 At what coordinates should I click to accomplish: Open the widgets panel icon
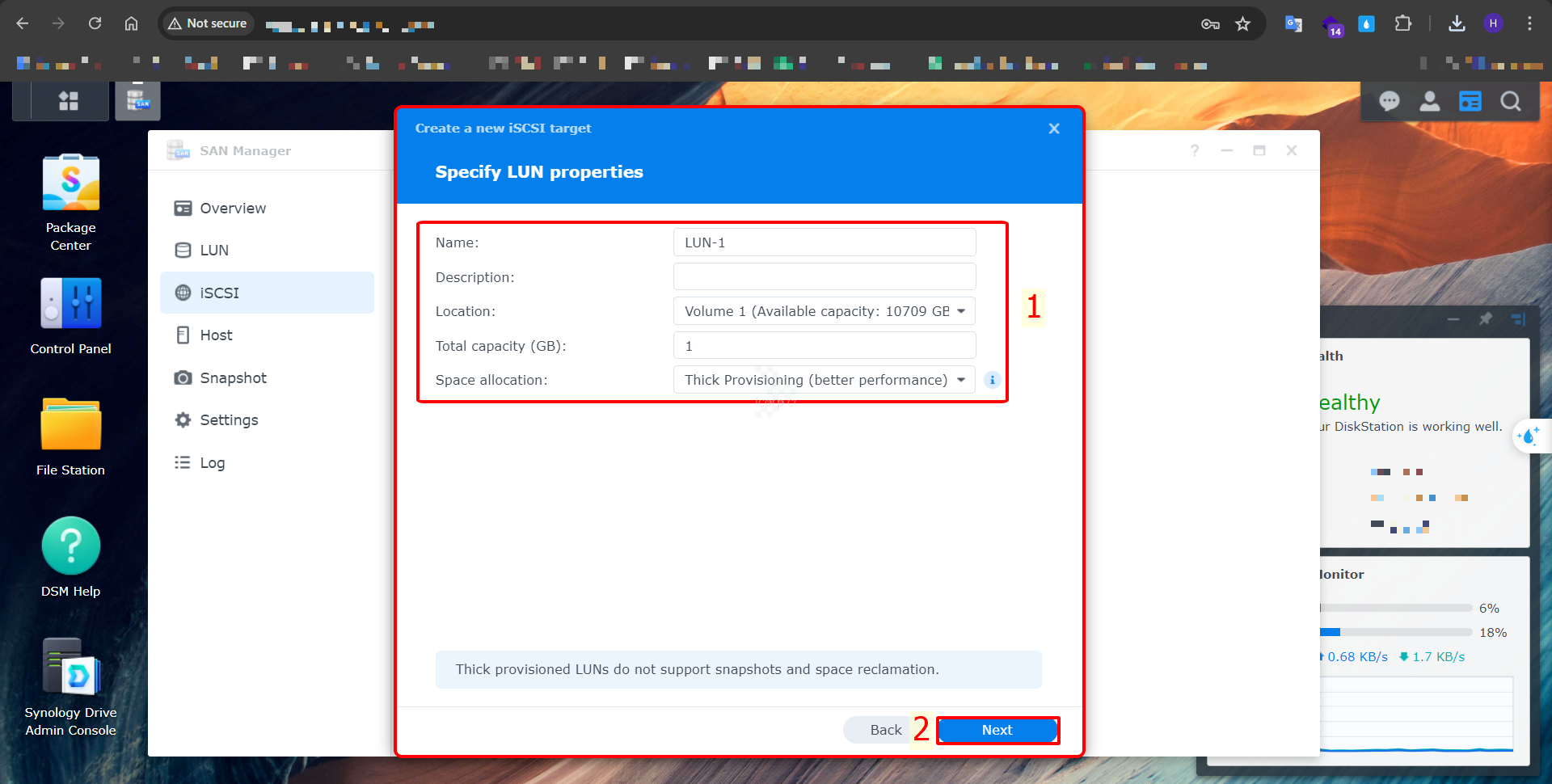1470,101
